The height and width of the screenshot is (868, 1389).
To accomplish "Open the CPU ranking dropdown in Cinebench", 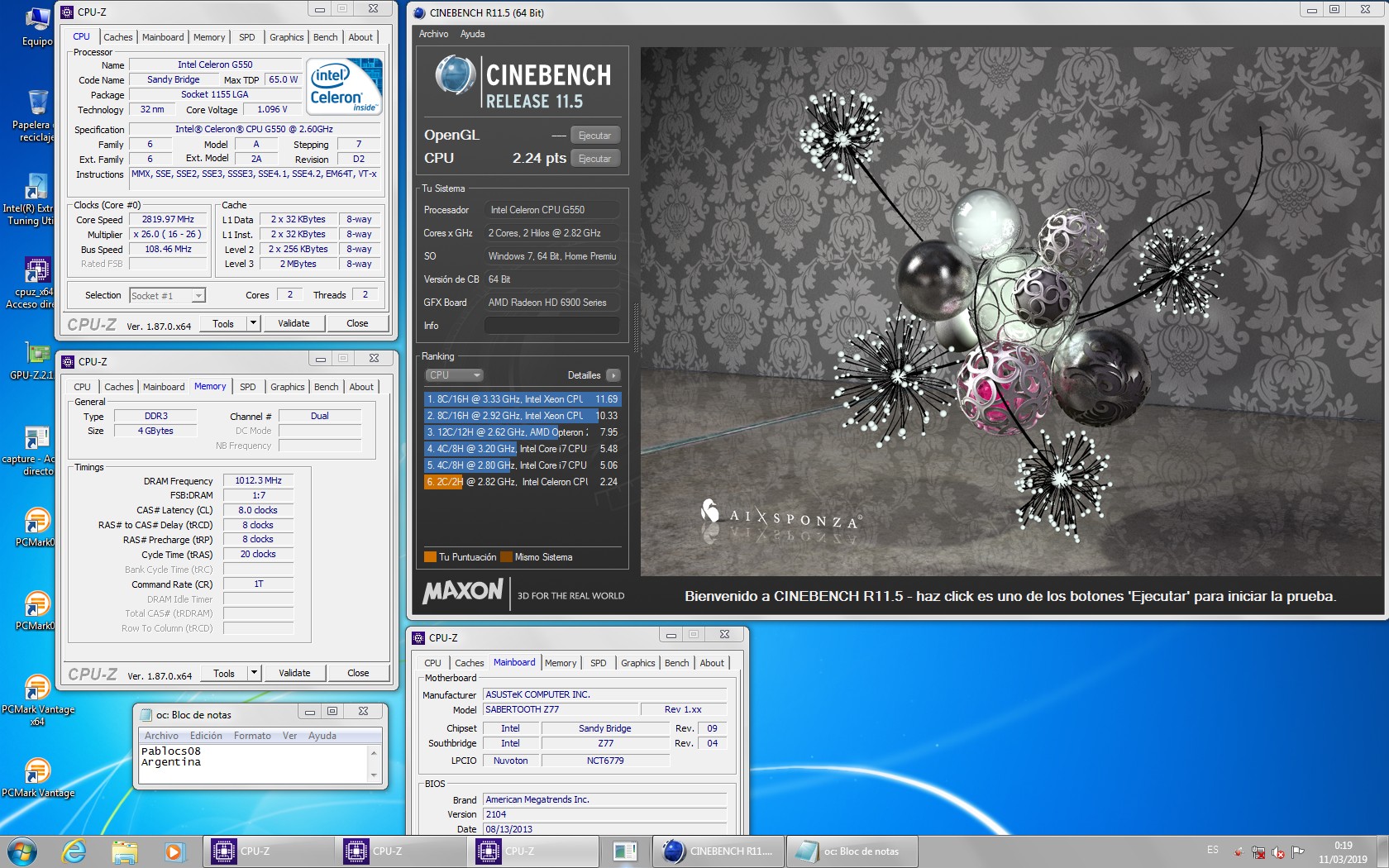I will pos(454,375).
